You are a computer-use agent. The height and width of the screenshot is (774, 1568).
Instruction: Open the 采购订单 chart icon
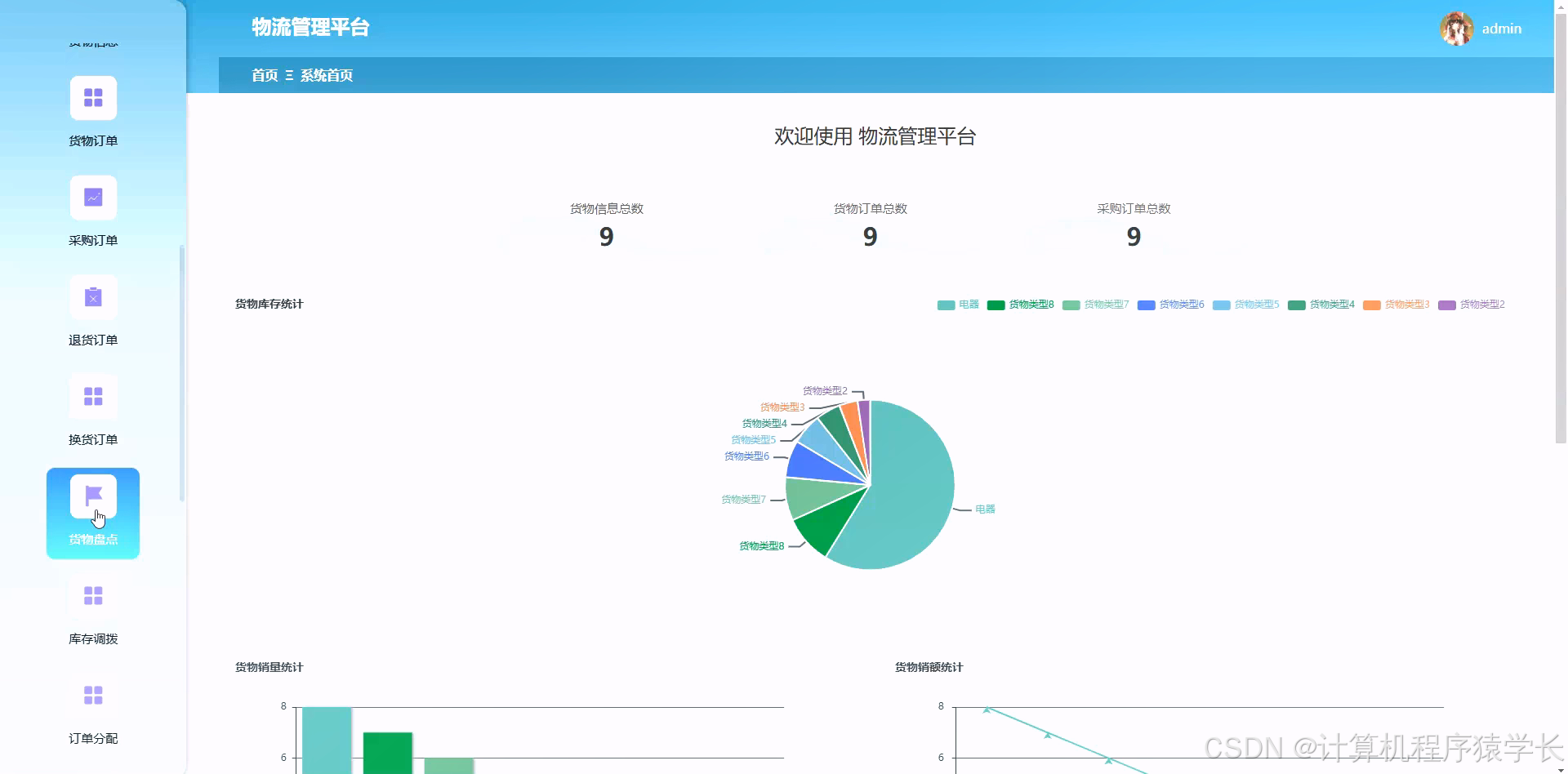93,198
